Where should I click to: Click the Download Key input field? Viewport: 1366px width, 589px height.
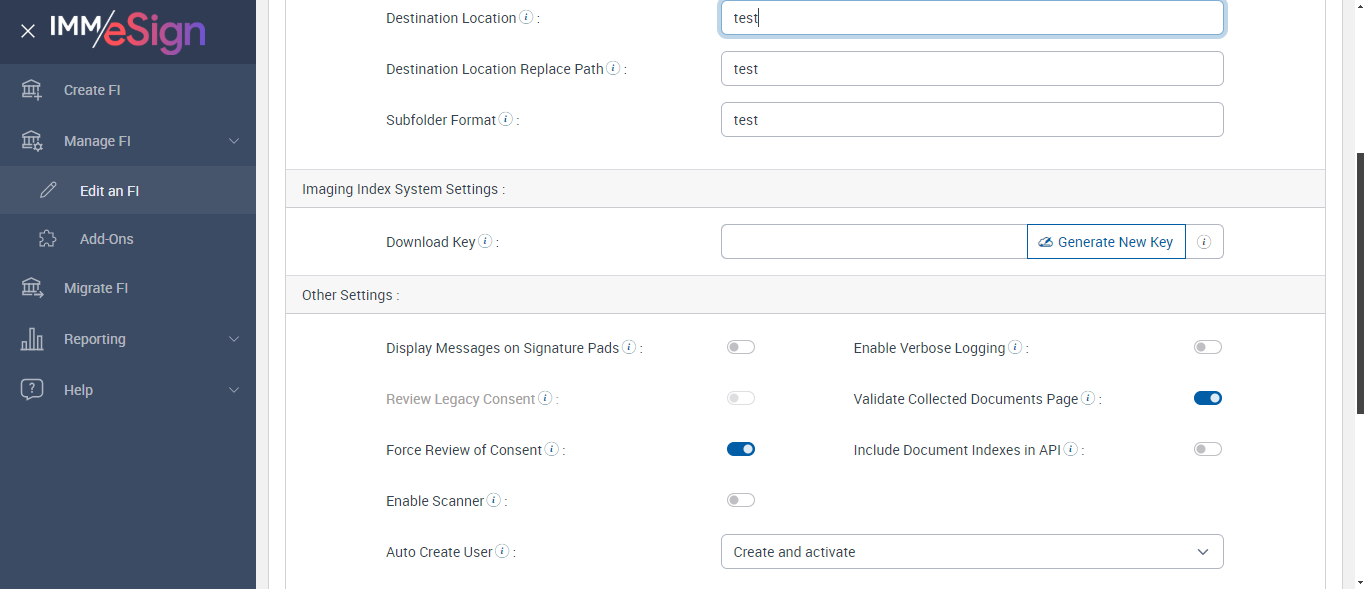click(x=873, y=242)
